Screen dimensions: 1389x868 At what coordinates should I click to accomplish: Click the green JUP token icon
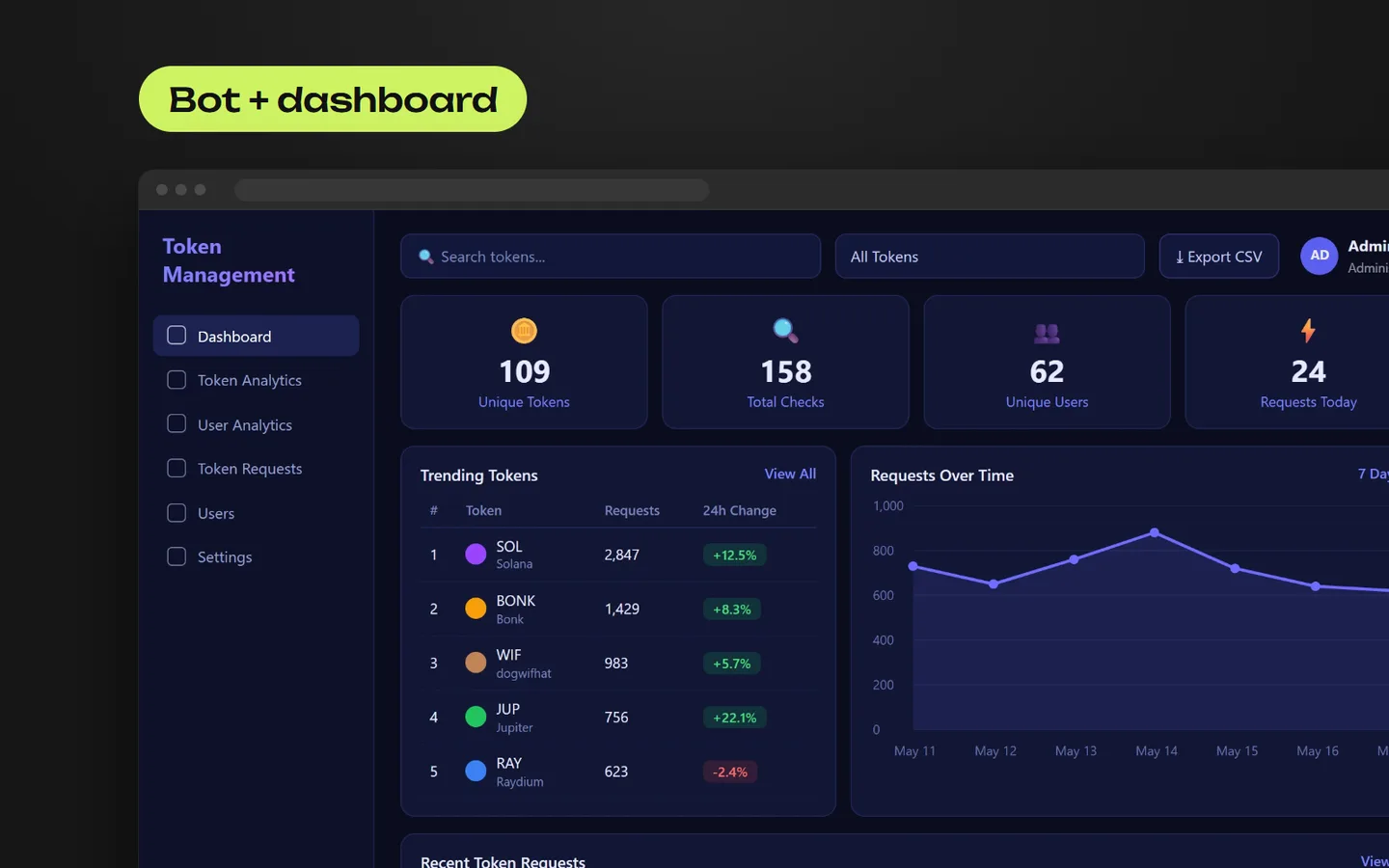476,717
